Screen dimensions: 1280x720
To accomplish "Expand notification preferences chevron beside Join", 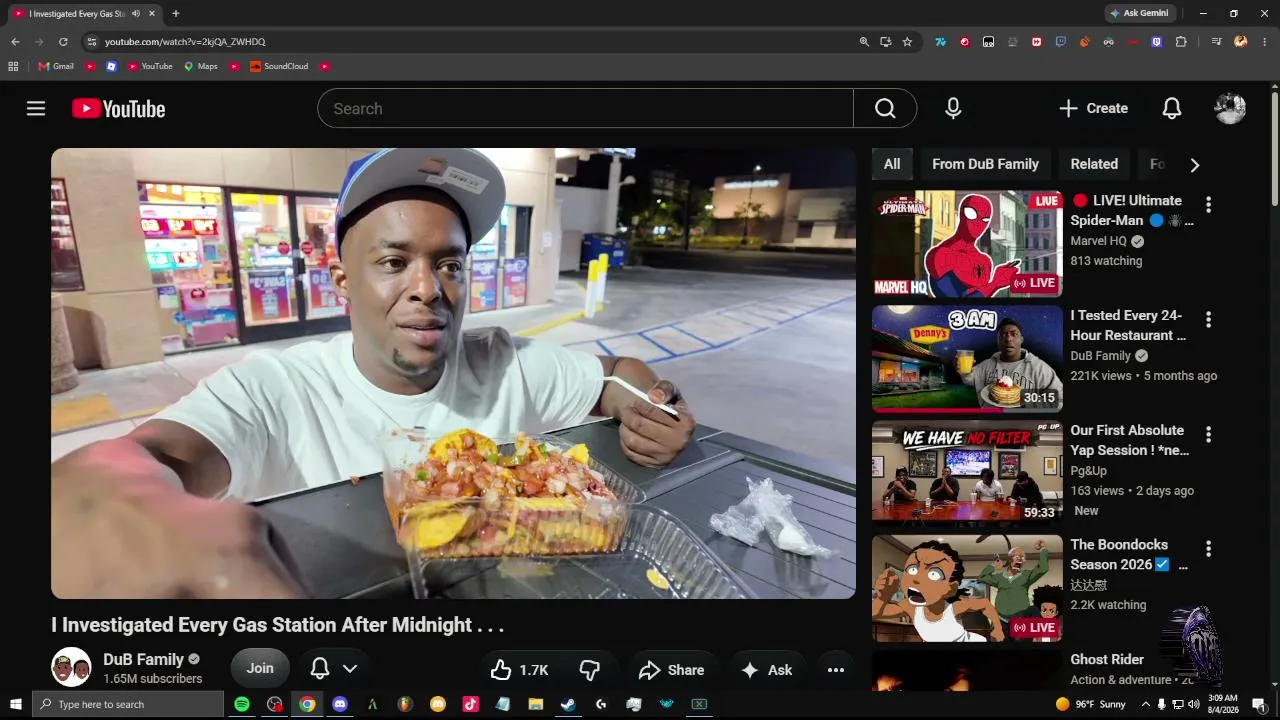I will pyautogui.click(x=350, y=669).
